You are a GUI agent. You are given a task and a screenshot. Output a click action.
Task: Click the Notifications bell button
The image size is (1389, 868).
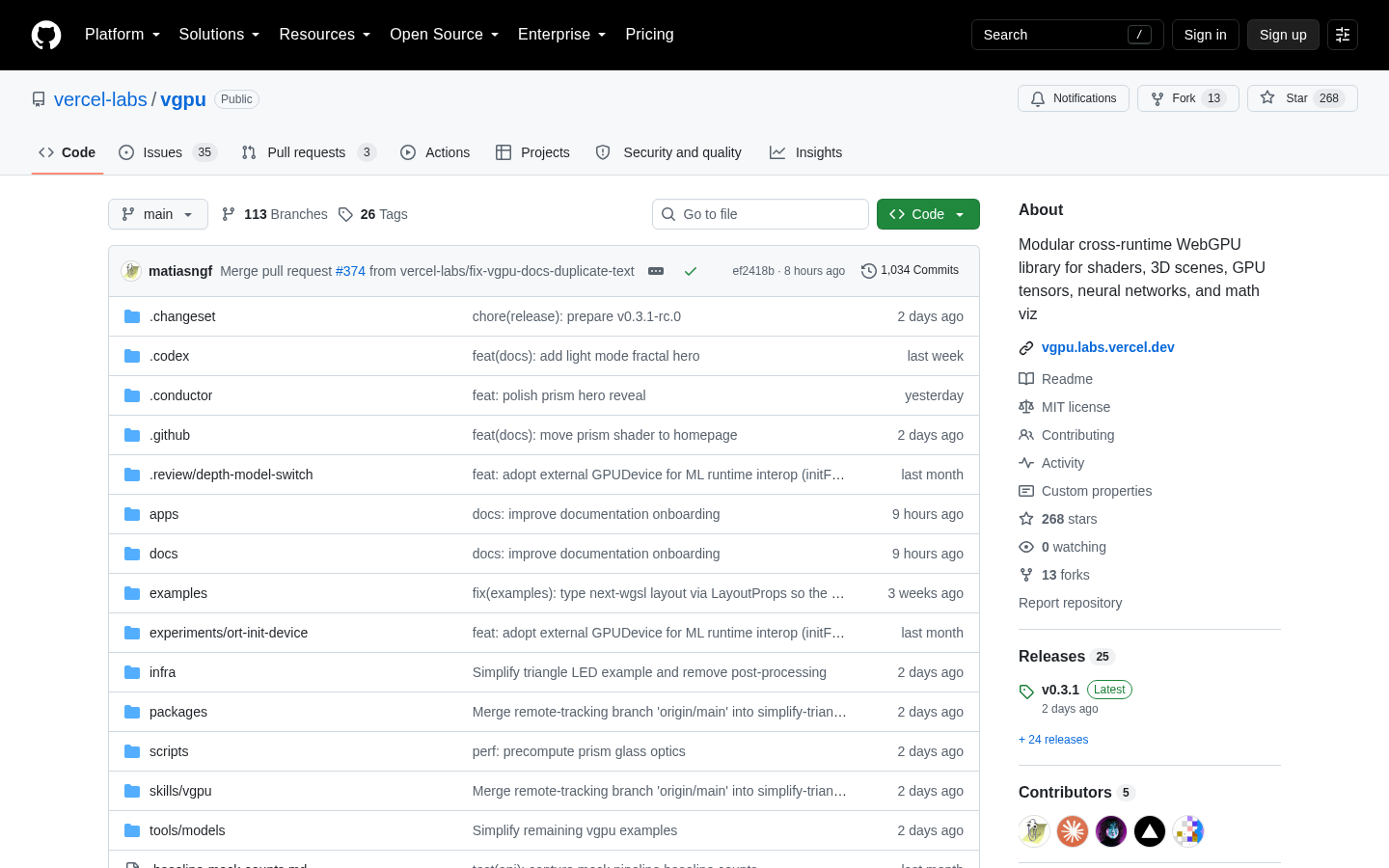(x=1074, y=98)
